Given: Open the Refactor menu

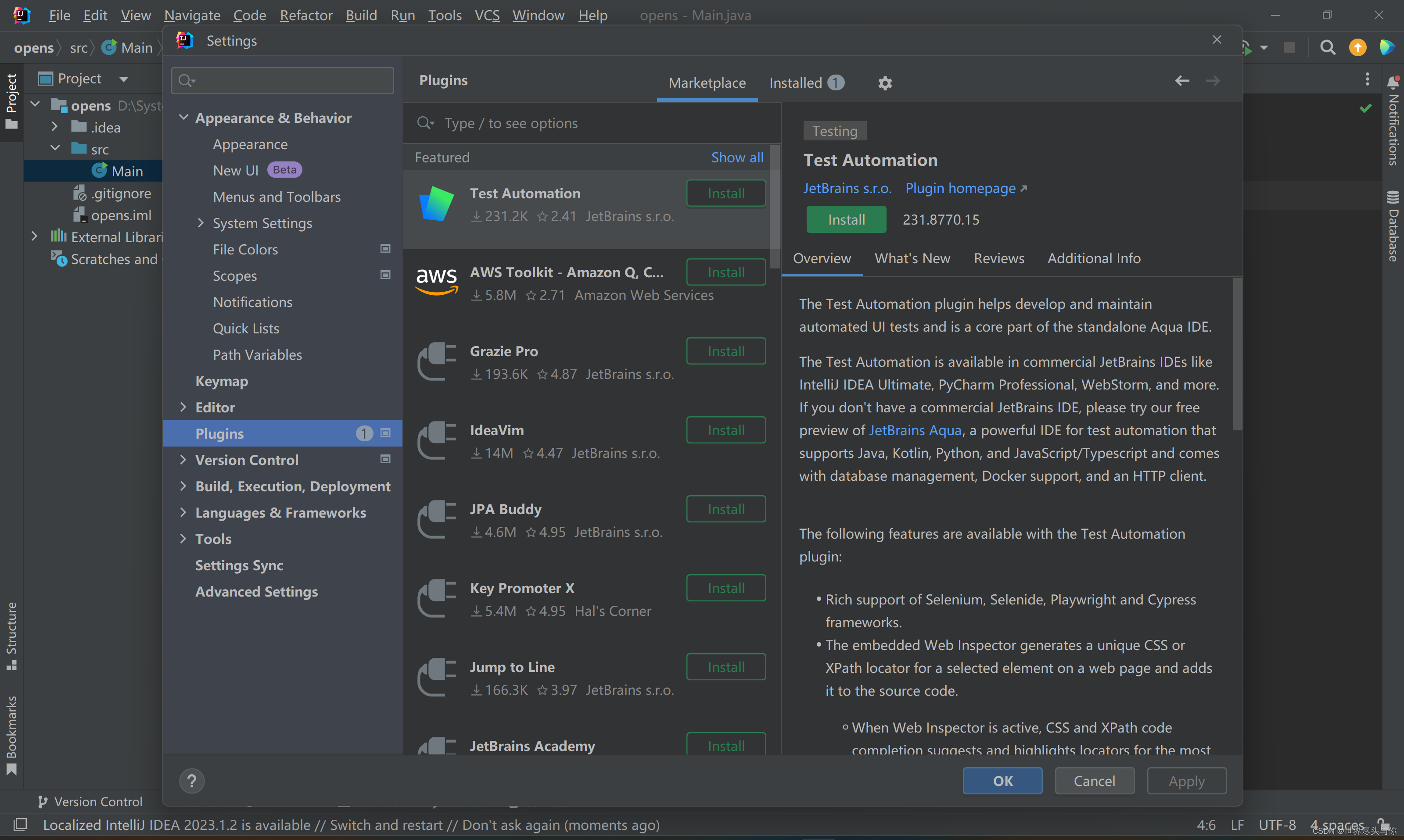Looking at the screenshot, I should click(306, 15).
